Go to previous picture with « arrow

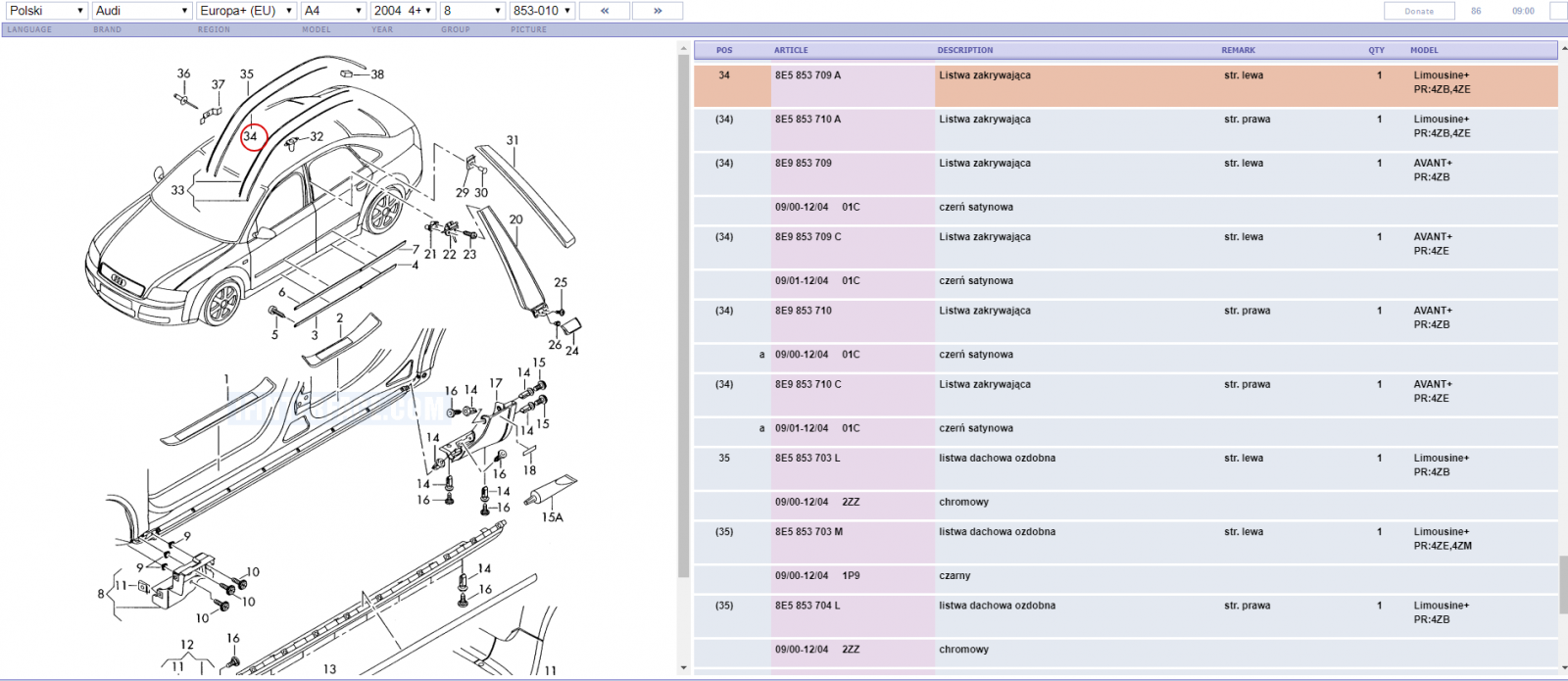[x=605, y=11]
